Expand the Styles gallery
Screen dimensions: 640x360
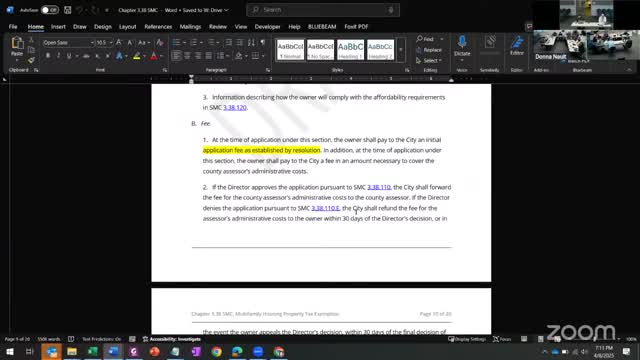tap(401, 50)
